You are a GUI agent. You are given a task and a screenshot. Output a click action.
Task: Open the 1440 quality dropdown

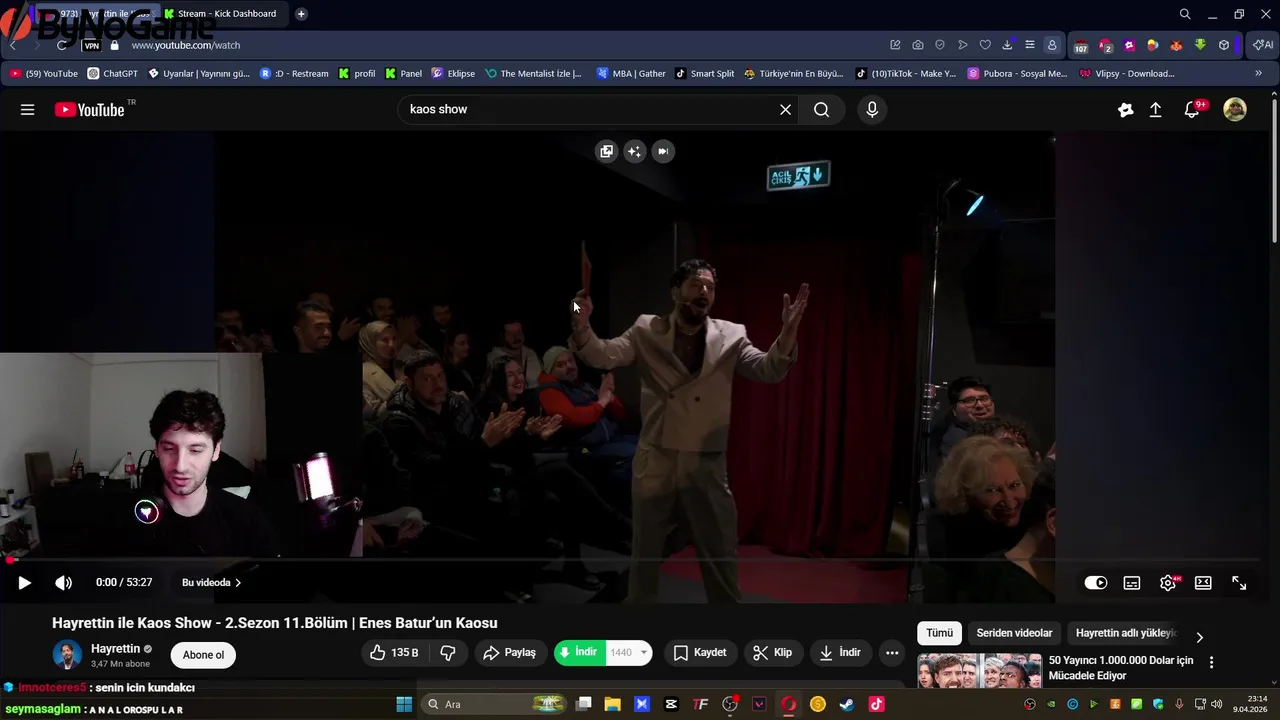pyautogui.click(x=629, y=653)
